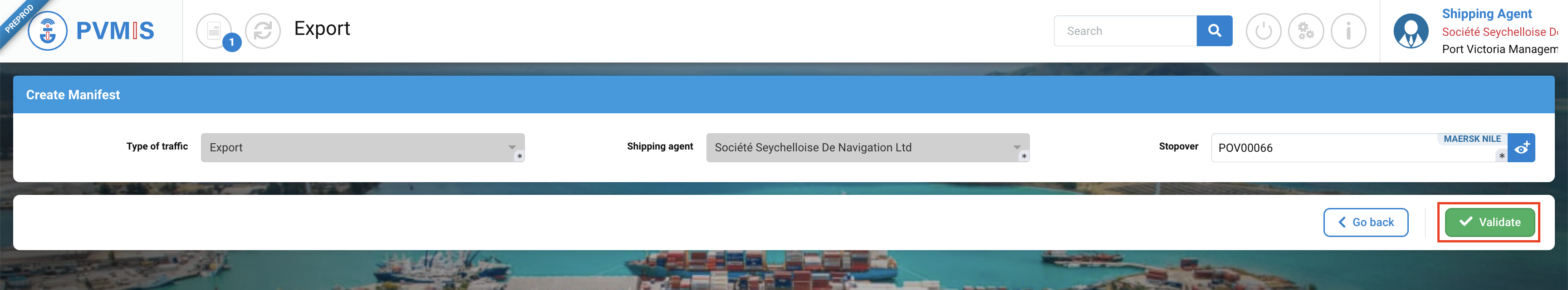The height and width of the screenshot is (290, 1568).
Task: Click the stopover eye-plus view button
Action: coord(1522,148)
